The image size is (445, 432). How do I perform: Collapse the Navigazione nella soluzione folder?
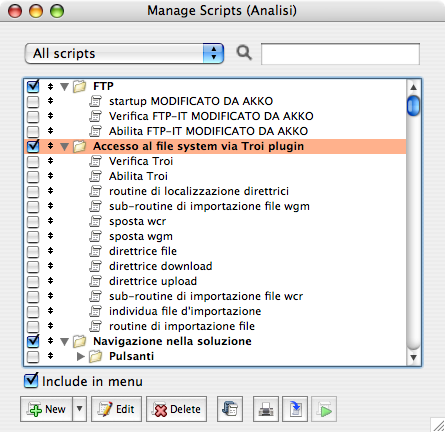pyautogui.click(x=64, y=341)
